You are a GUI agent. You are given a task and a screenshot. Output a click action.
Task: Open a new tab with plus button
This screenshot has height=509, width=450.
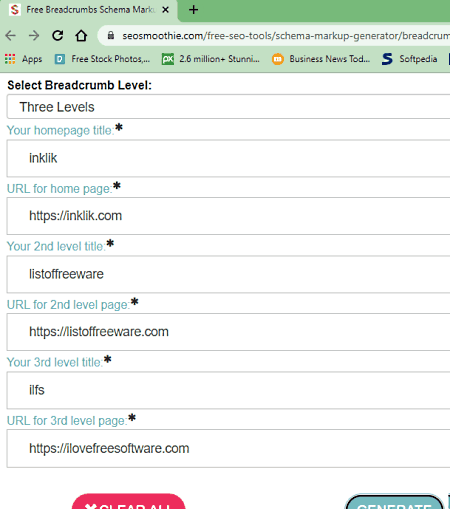coord(193,10)
